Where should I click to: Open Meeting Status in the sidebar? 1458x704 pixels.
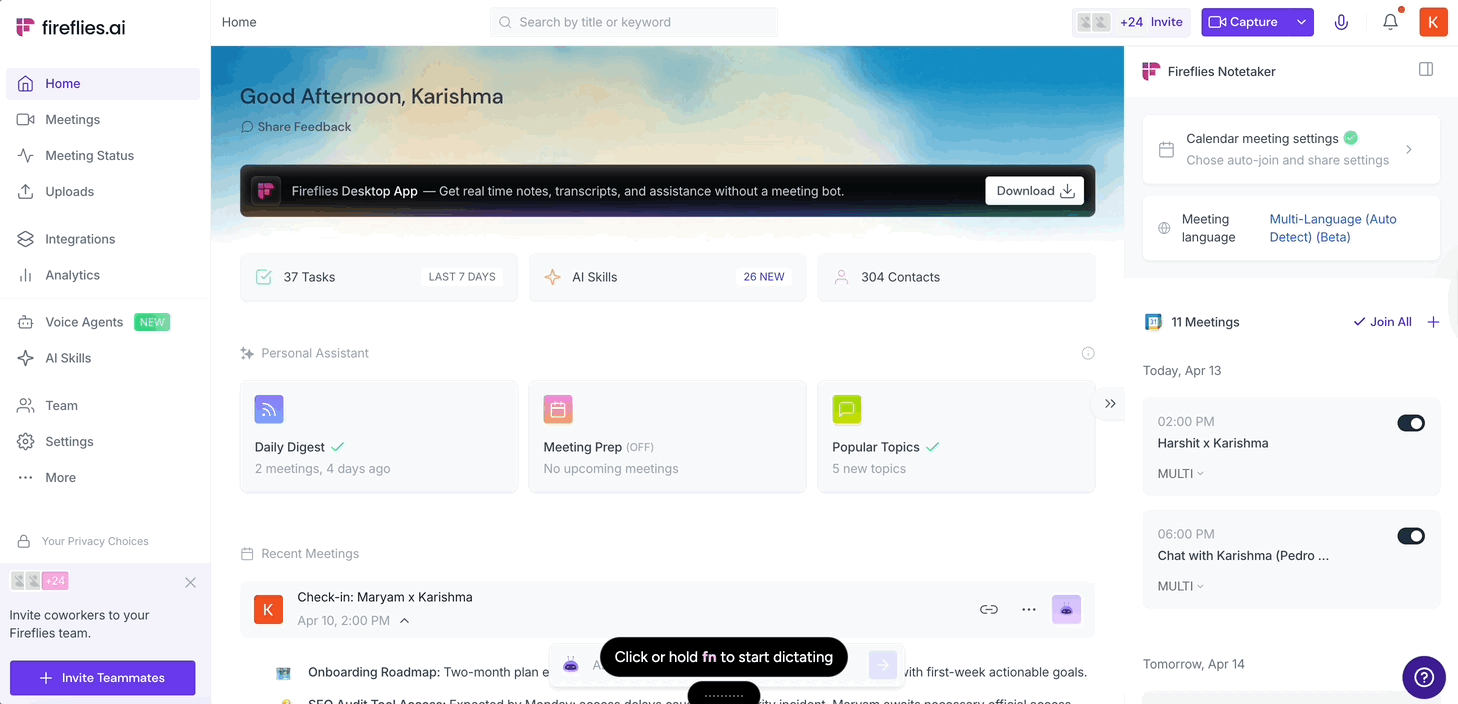coord(103,156)
